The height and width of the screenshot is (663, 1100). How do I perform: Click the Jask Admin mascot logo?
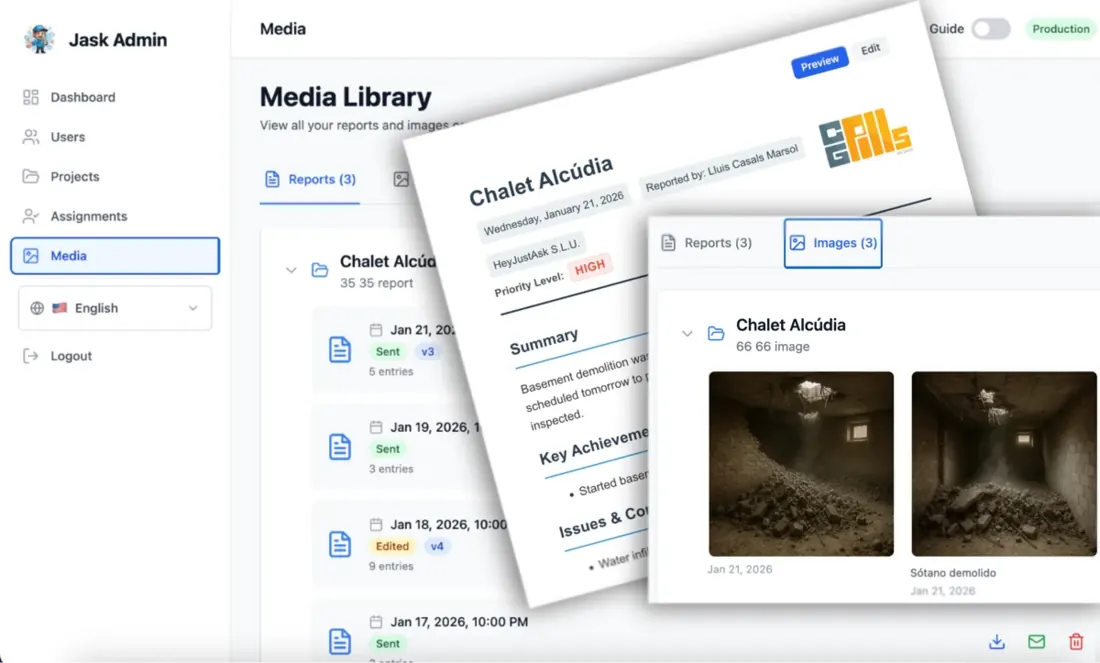[39, 39]
